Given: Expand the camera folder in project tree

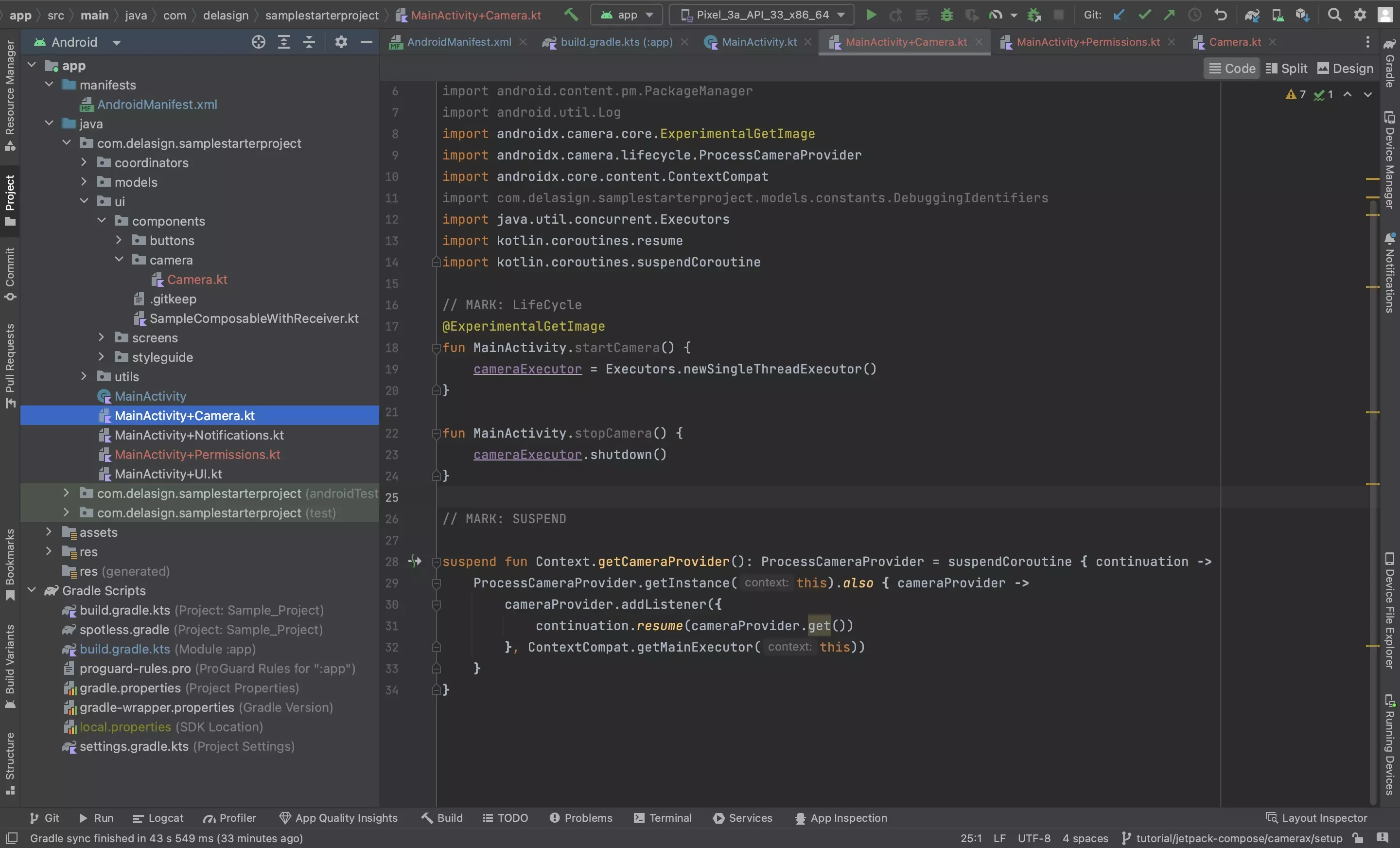Looking at the screenshot, I should coord(119,260).
